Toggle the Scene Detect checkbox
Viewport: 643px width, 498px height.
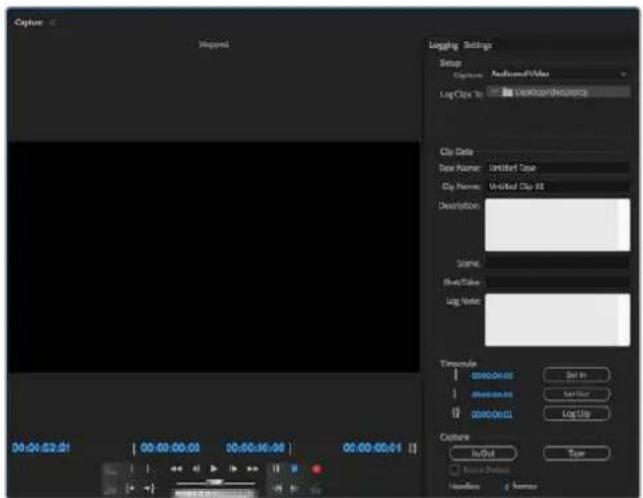point(454,470)
